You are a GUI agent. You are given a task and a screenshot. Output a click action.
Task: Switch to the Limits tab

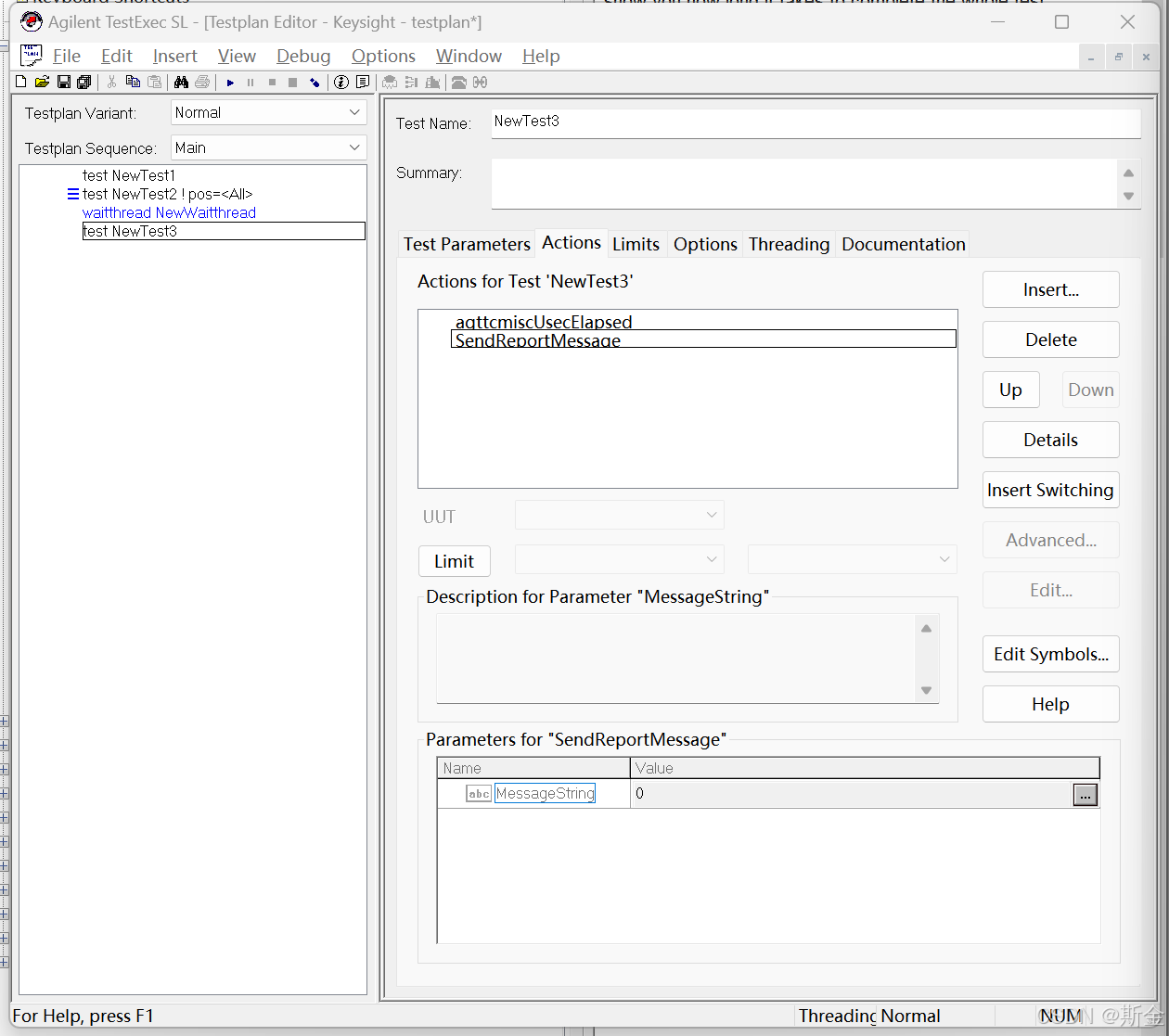[636, 244]
